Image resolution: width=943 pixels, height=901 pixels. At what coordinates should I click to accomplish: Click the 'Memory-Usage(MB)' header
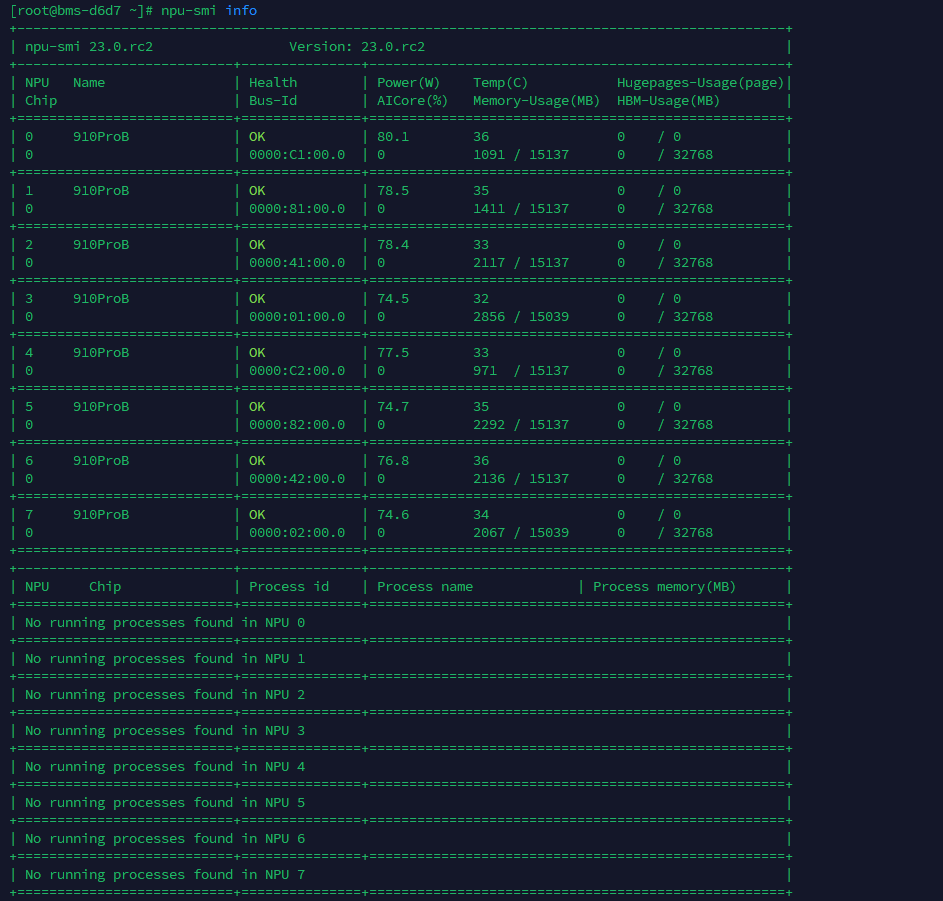click(536, 101)
